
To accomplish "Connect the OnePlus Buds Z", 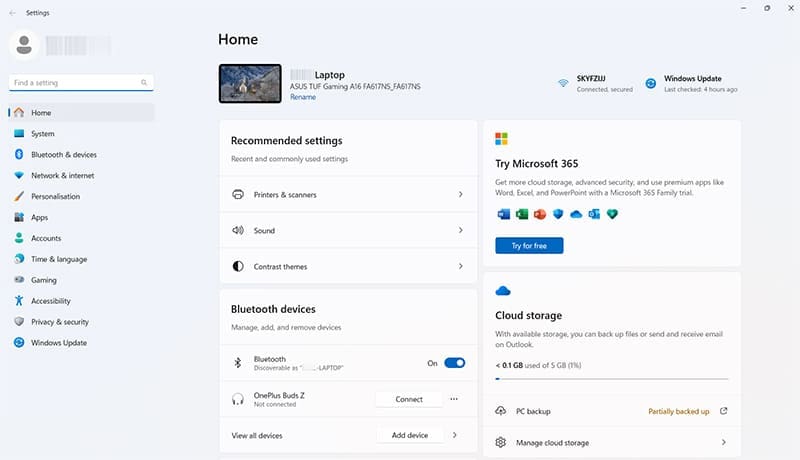I will [409, 399].
